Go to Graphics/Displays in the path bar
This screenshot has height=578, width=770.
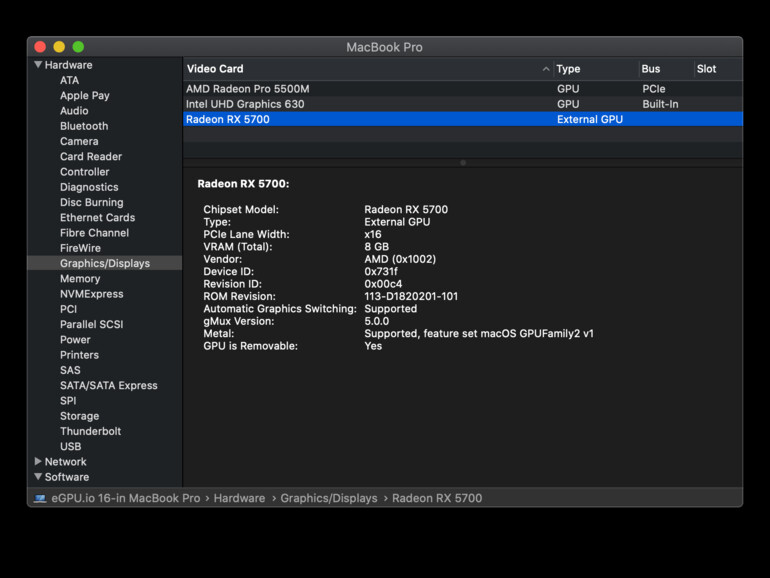pos(329,498)
